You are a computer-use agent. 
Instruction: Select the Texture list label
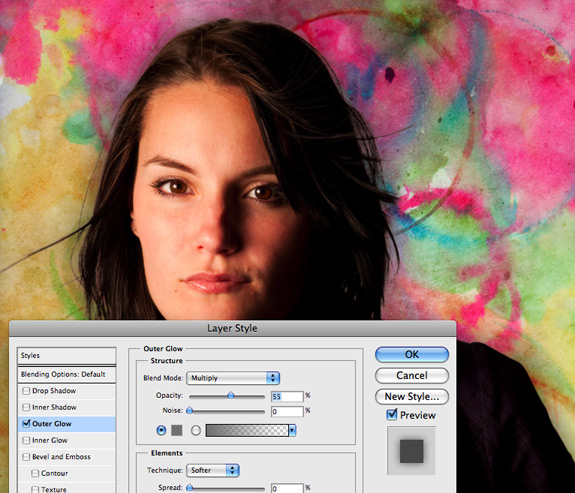54,489
